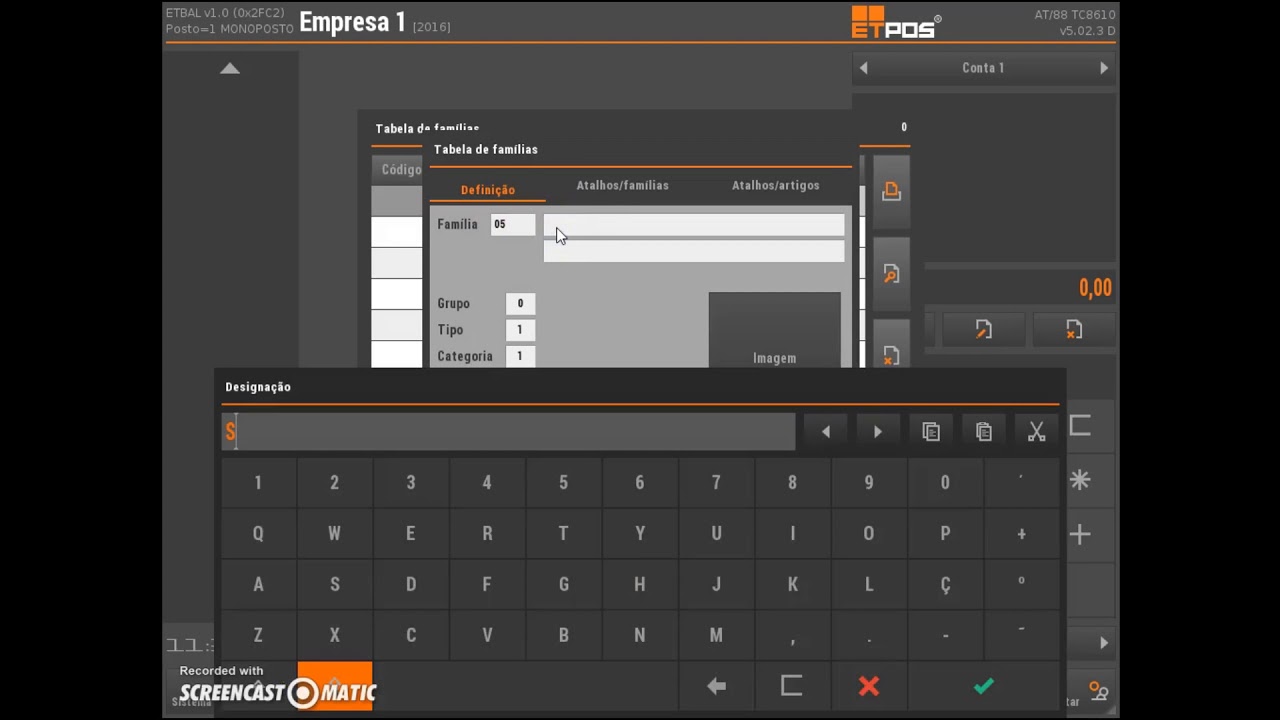Go to next account after Conta 1
Viewport: 1280px width, 720px height.
1104,68
